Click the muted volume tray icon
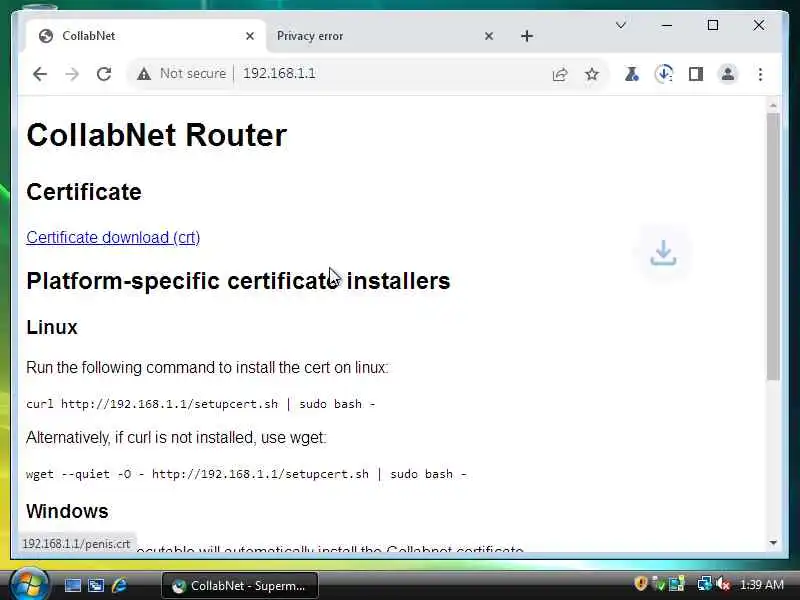This screenshot has height=600, width=800. [723, 584]
